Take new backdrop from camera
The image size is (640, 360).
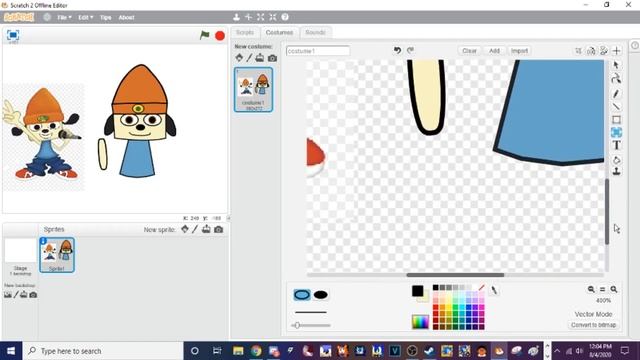point(33,295)
